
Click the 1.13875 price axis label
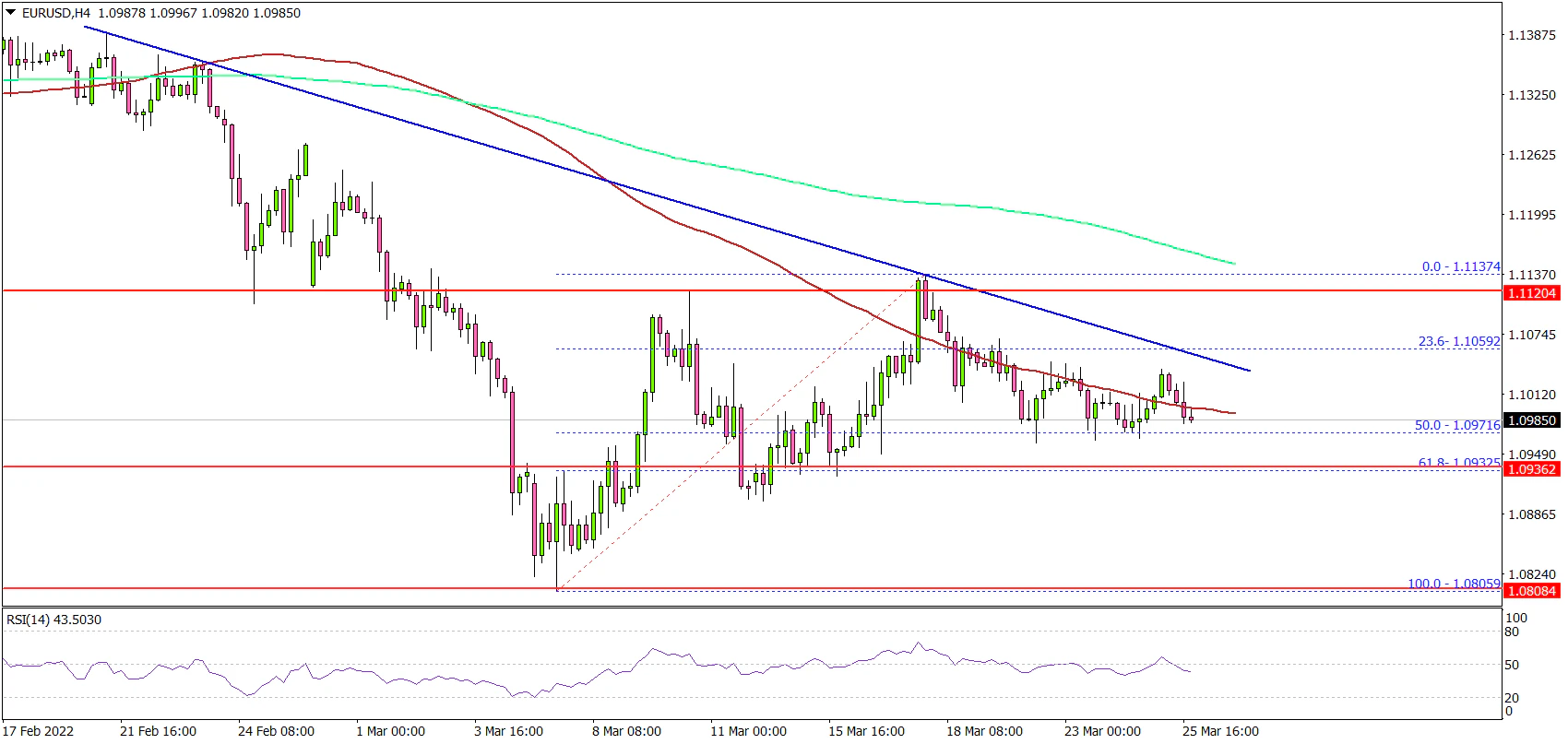coord(1531,35)
